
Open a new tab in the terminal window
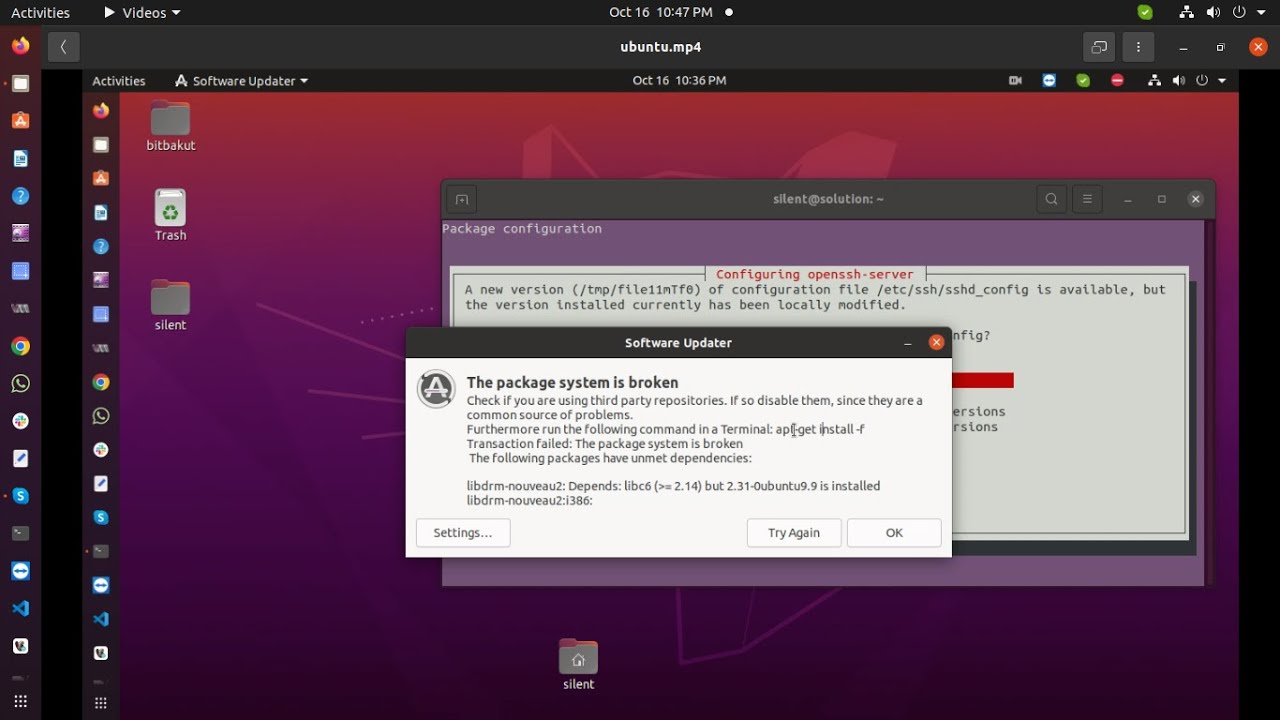pyautogui.click(x=461, y=199)
